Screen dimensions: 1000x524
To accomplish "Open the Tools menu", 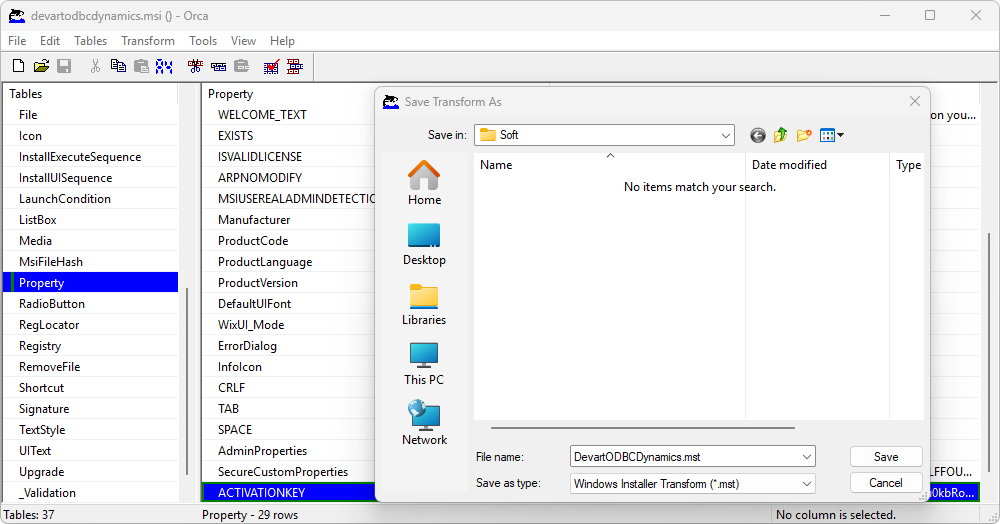I will pos(203,41).
